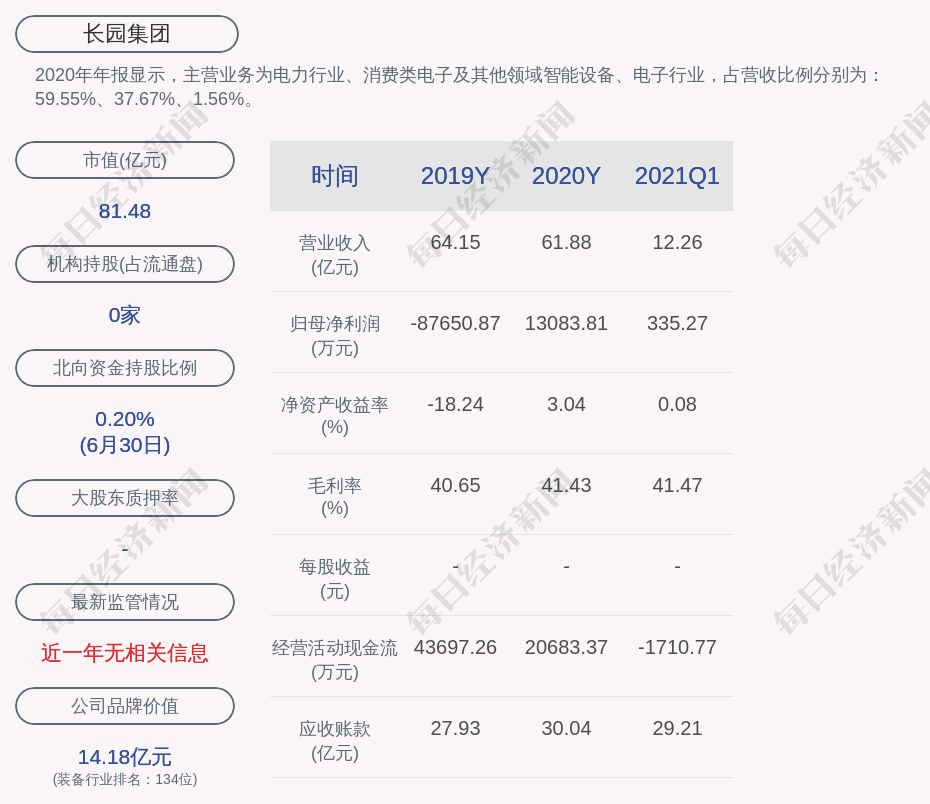Select the 2020Y column header
Viewport: 930px width, 804px height.
566,176
